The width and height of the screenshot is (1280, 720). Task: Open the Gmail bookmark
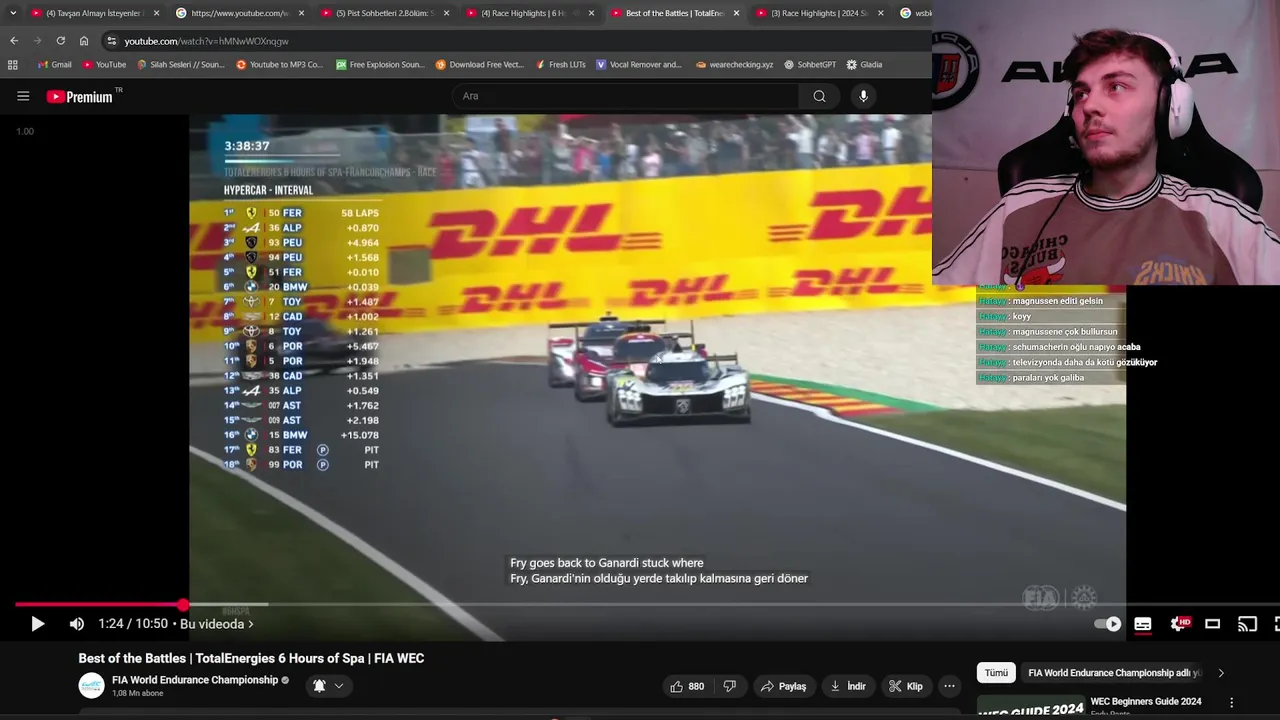pyautogui.click(x=54, y=64)
